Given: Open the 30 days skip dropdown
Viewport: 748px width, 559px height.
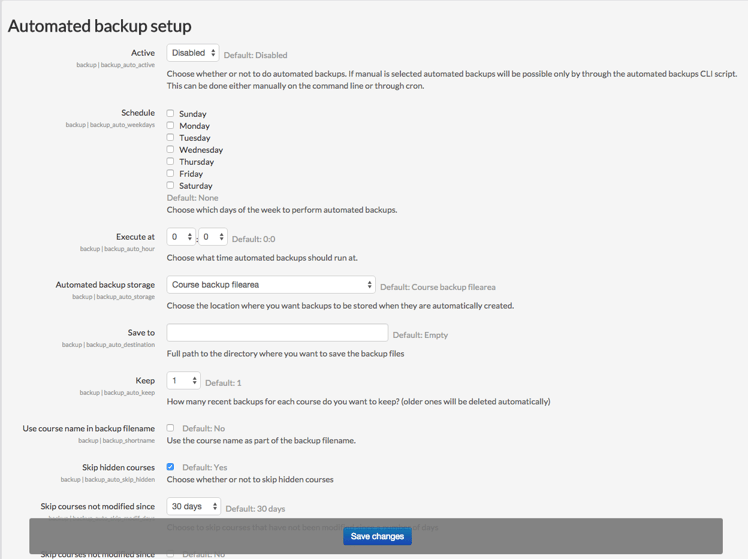Looking at the screenshot, I should click(x=194, y=506).
